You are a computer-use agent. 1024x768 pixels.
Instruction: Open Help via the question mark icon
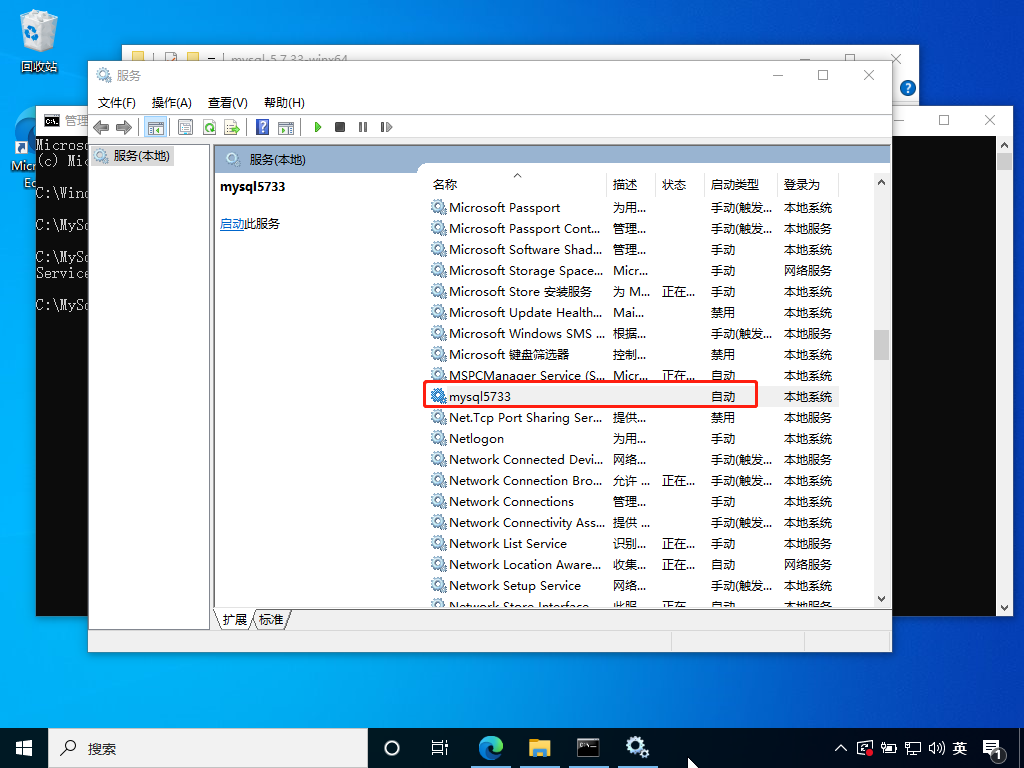(262, 127)
